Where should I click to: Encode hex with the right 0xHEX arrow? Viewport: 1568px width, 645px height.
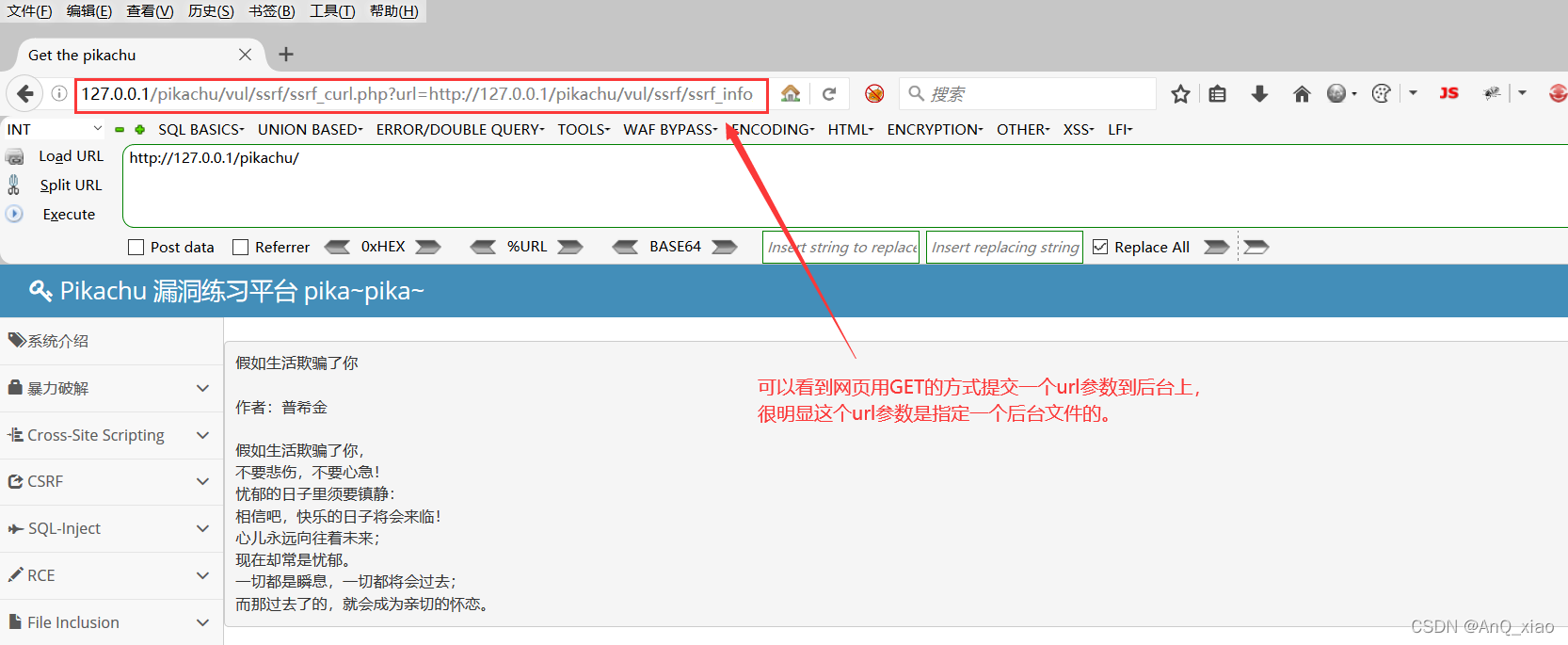pyautogui.click(x=428, y=247)
